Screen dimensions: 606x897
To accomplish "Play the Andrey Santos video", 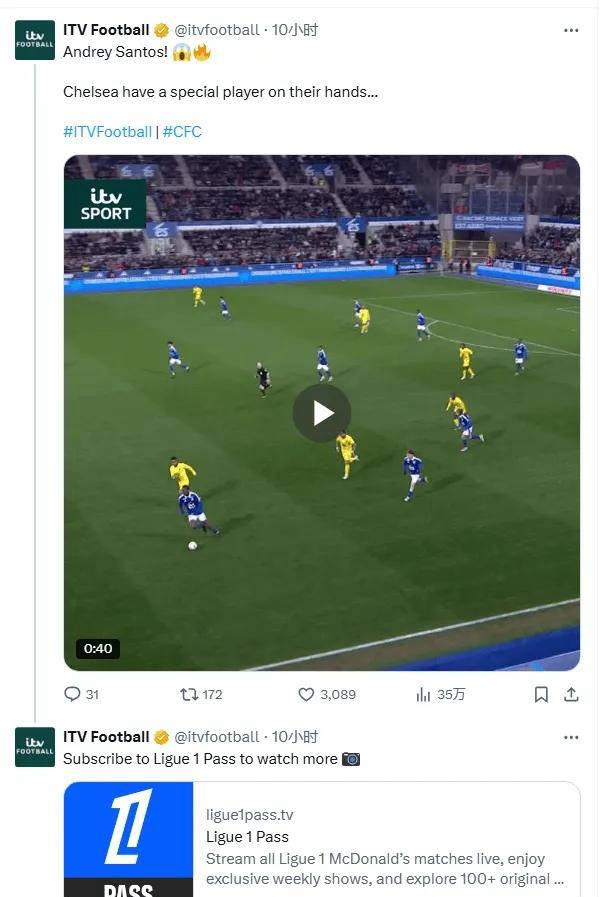I will (321, 413).
